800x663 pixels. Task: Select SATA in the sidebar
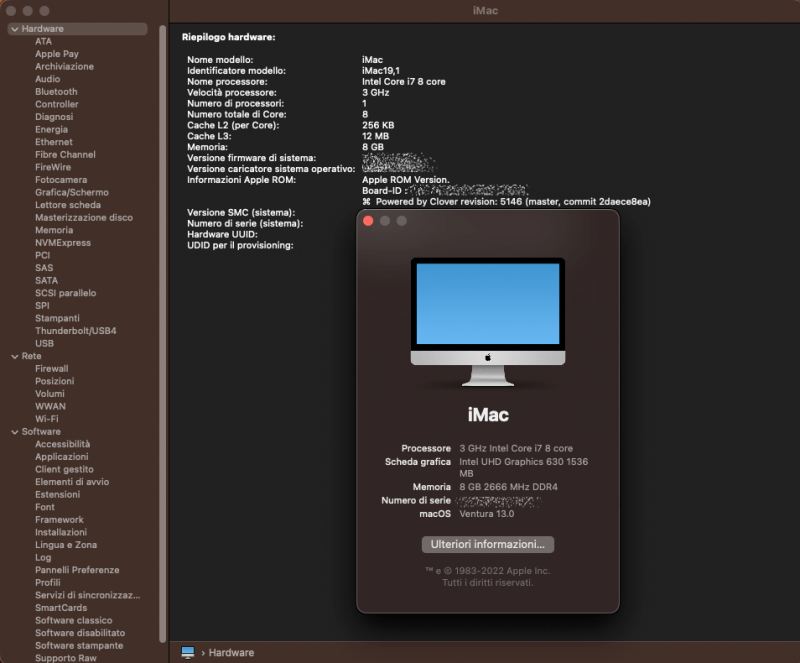point(46,281)
